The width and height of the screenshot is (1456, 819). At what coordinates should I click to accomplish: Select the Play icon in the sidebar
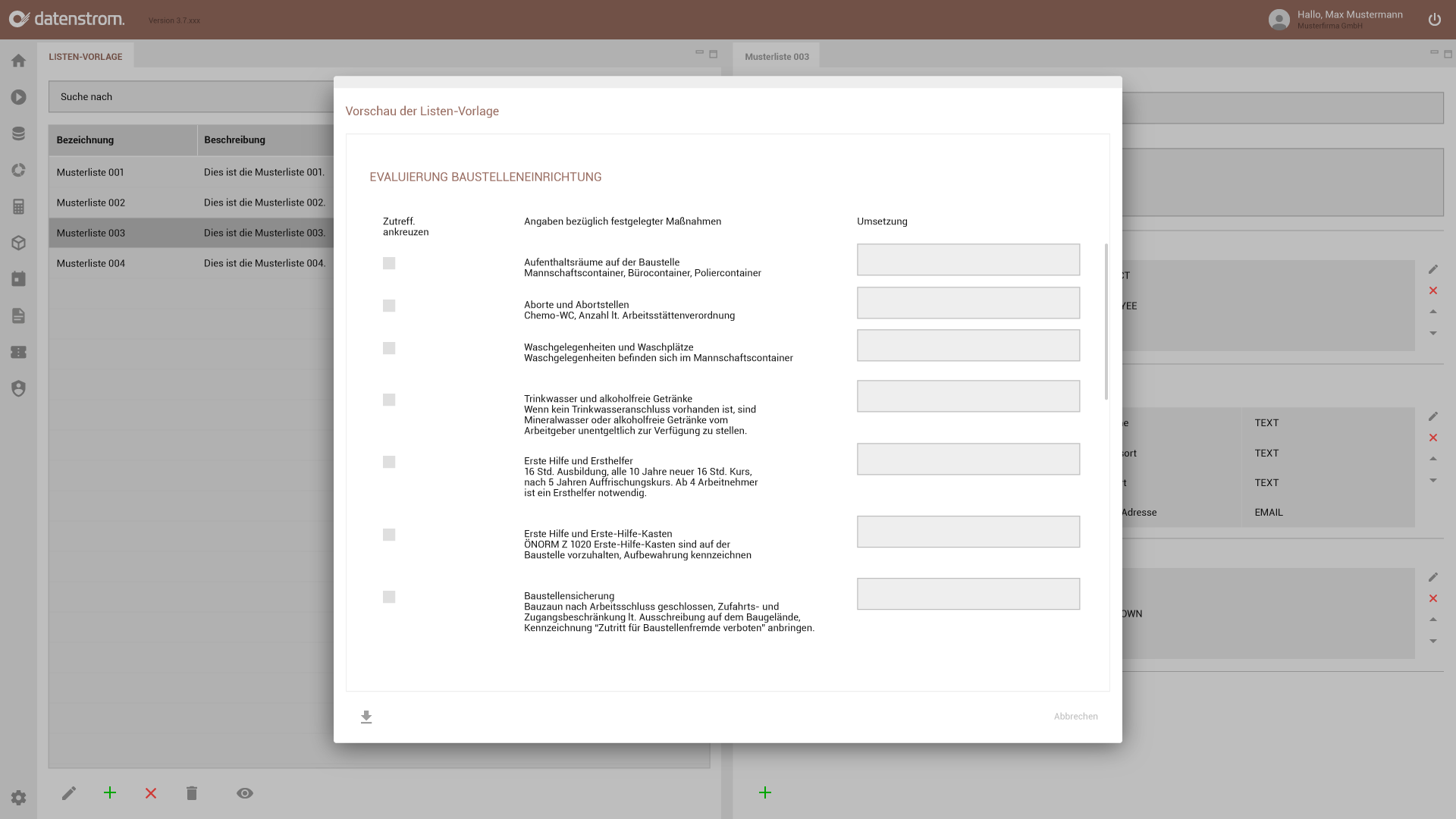(x=18, y=97)
